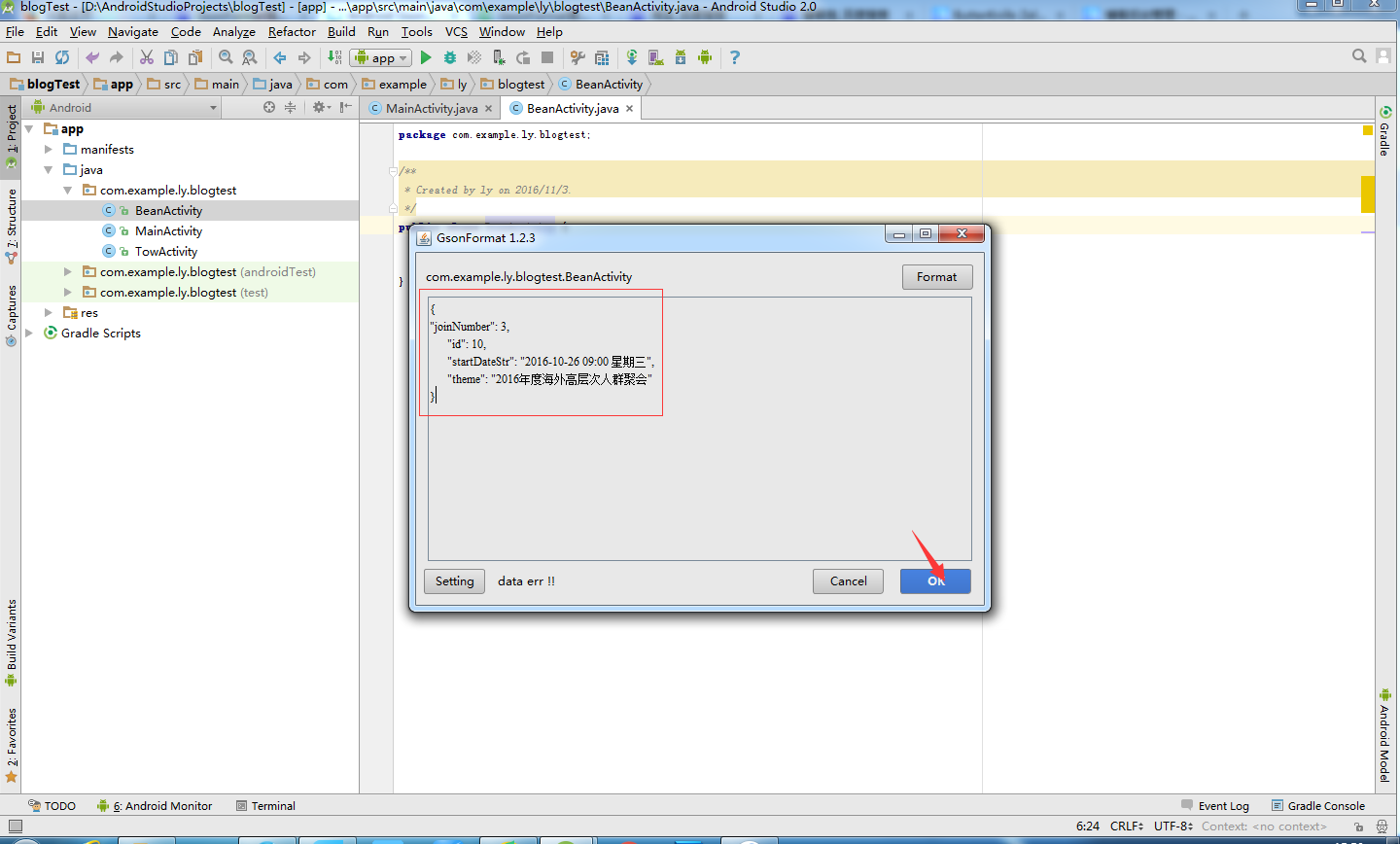
Task: Collapse the app module node
Action: click(x=29, y=128)
